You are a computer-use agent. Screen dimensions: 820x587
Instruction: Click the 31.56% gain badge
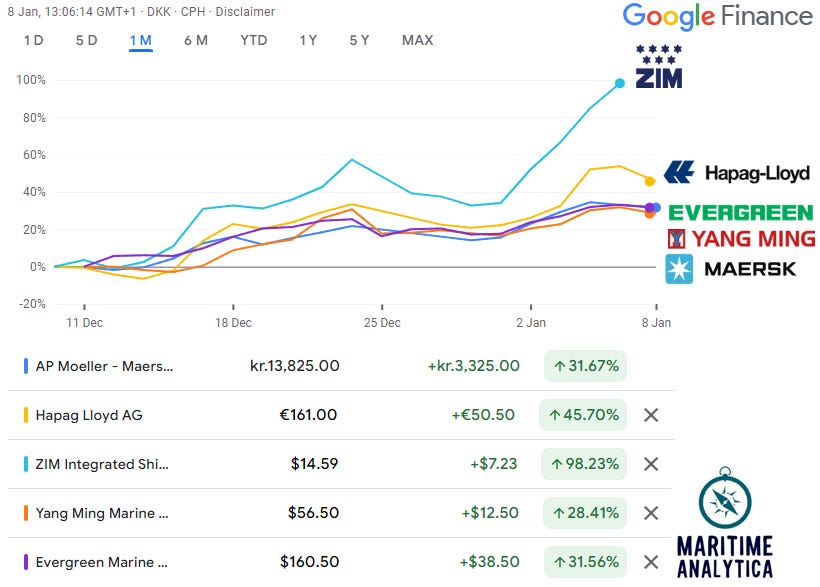585,562
